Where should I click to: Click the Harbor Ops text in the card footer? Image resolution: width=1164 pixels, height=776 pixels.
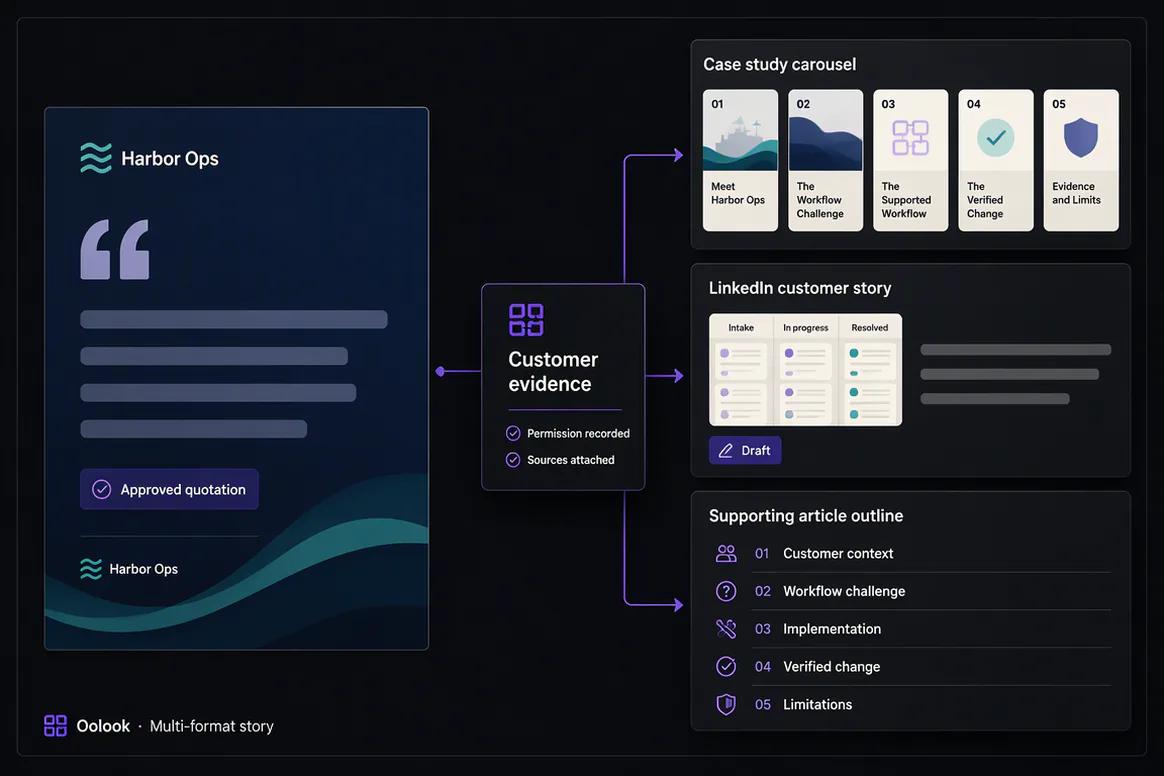click(143, 569)
